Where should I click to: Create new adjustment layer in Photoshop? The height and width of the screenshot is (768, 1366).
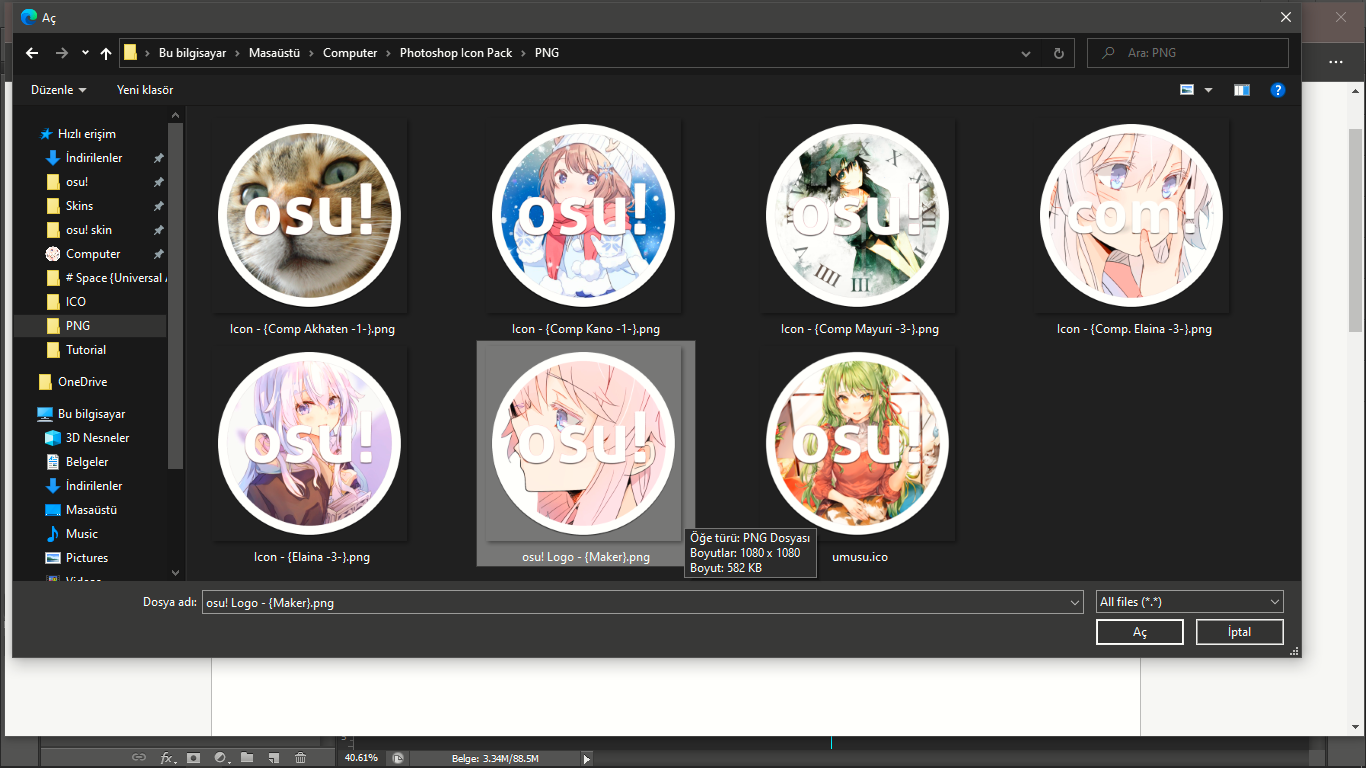[221, 758]
